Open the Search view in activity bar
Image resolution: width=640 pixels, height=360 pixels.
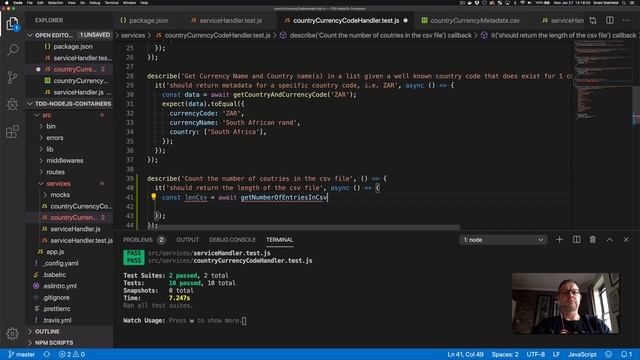(13, 50)
